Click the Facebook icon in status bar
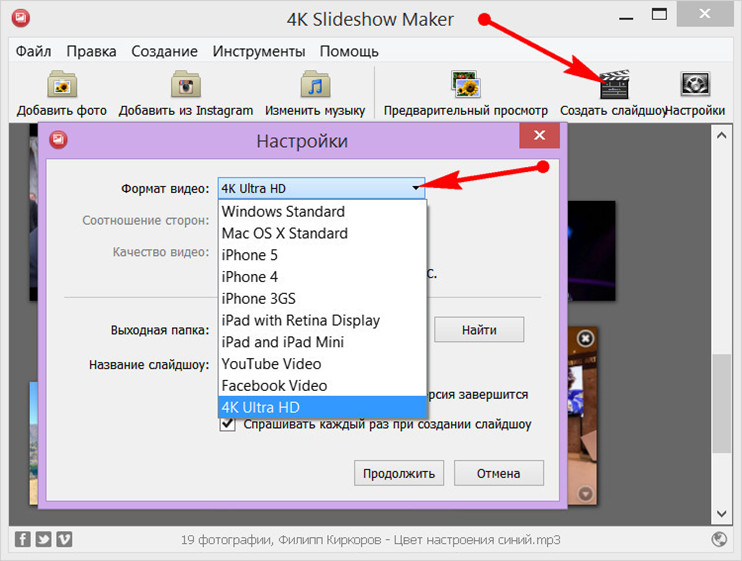The image size is (742, 561). coord(22,539)
